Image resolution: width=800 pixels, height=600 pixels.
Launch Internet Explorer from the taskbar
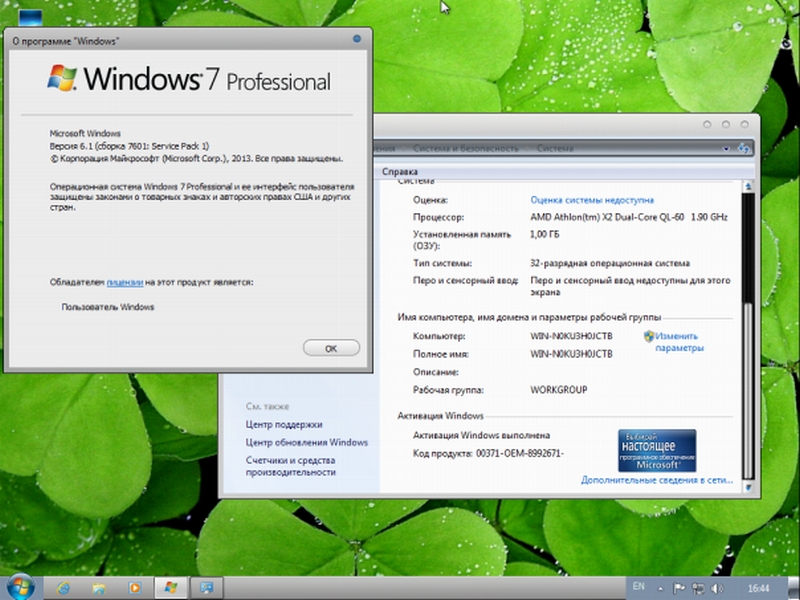(64, 587)
